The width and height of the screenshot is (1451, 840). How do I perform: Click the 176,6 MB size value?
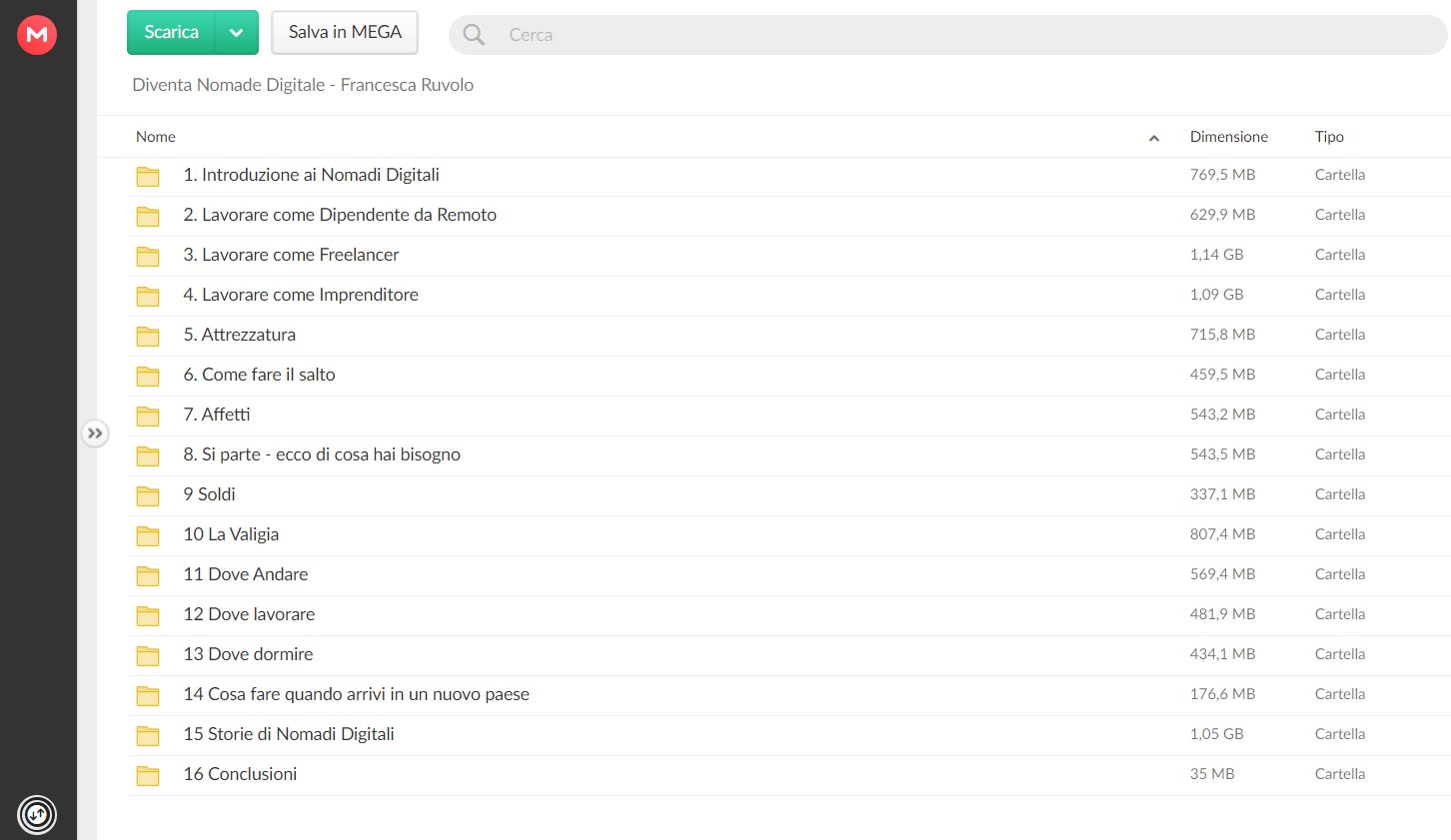(1222, 694)
